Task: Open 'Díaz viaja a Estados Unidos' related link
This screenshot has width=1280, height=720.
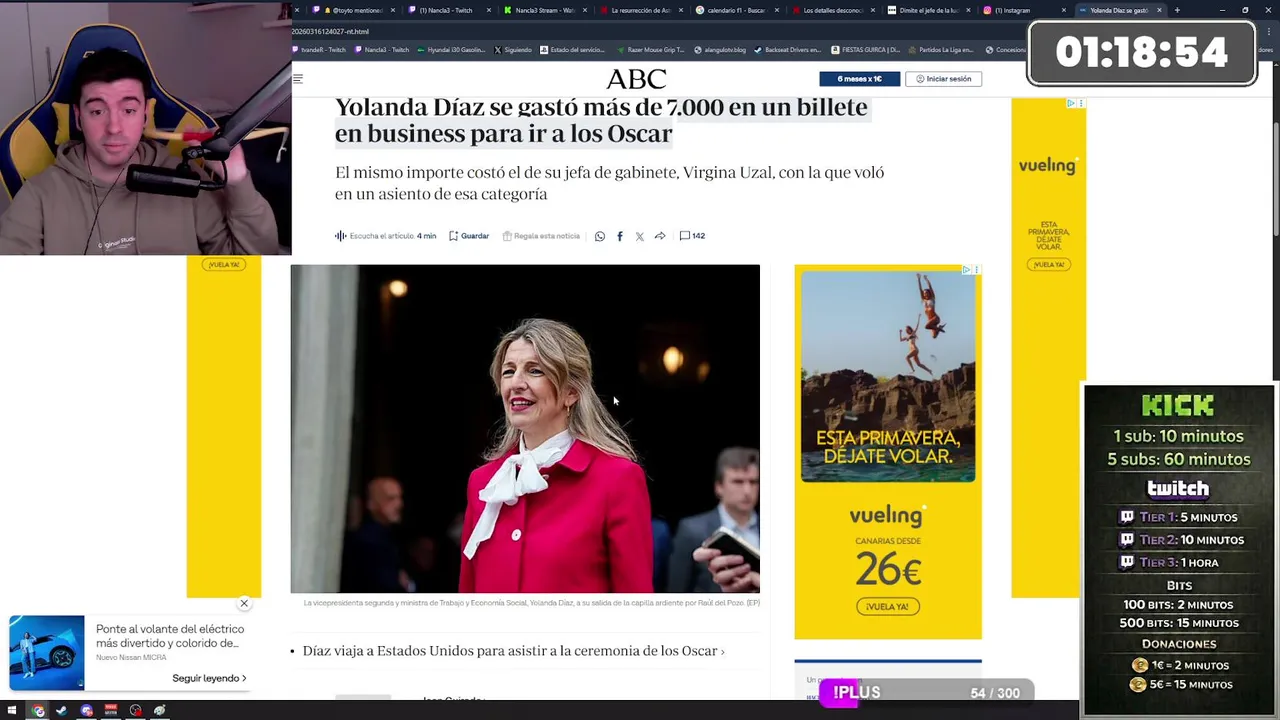Action: 513,651
